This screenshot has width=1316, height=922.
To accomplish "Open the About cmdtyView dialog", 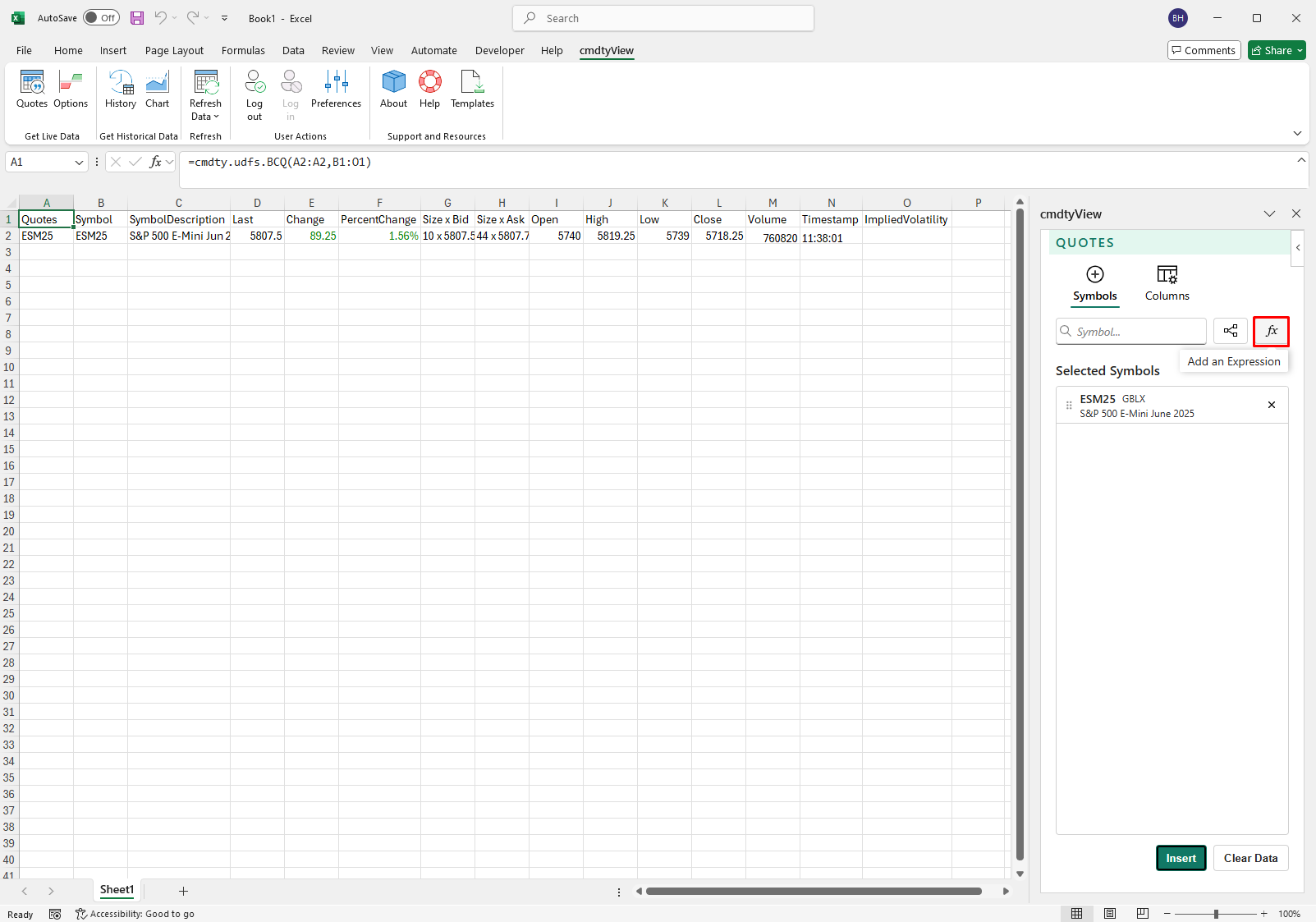I will tap(393, 89).
